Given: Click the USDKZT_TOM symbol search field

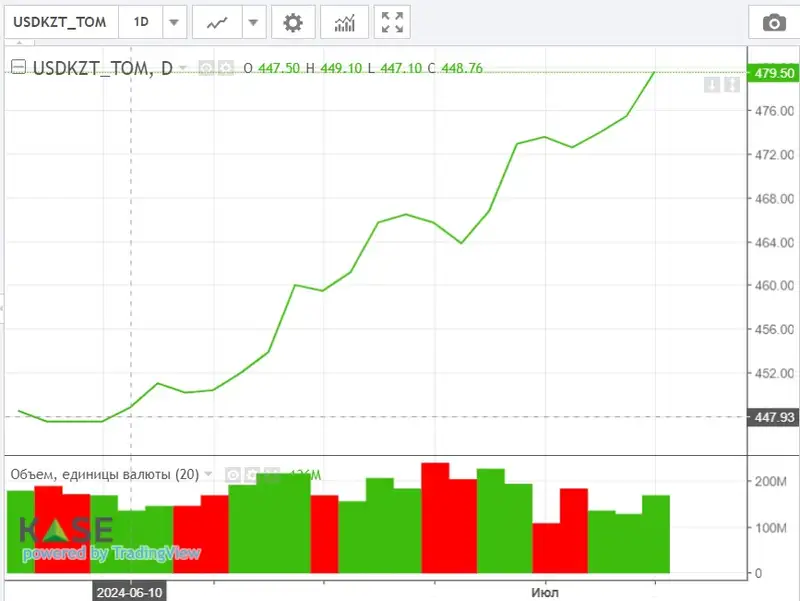Looking at the screenshot, I should point(59,22).
